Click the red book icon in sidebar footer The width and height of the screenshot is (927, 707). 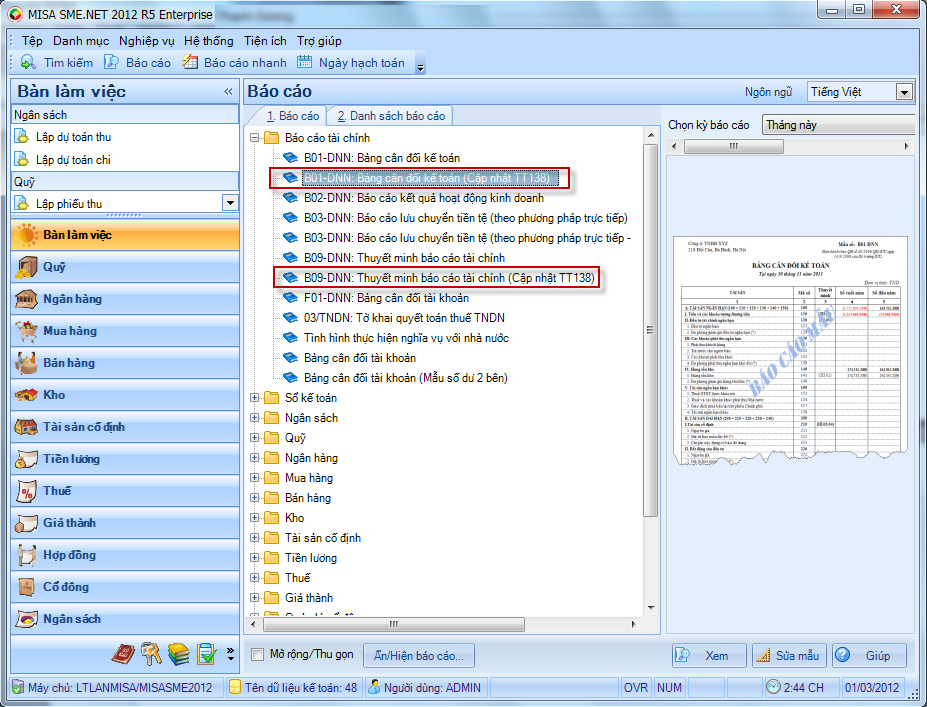click(123, 654)
